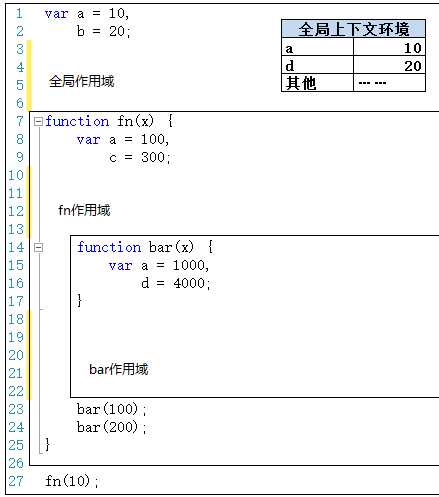Image resolution: width=439 pixels, height=497 pixels.
Task: Collapse the function fn code block
Action: 38,121
